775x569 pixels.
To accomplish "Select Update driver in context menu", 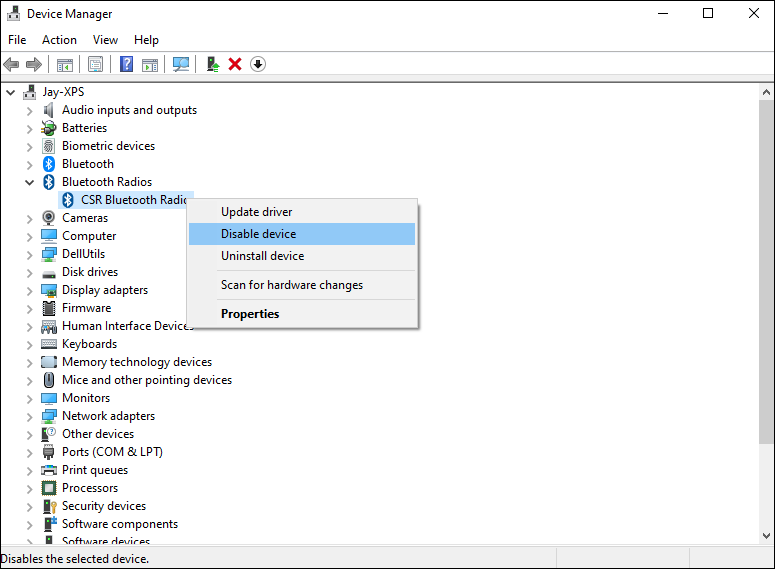I will (256, 212).
